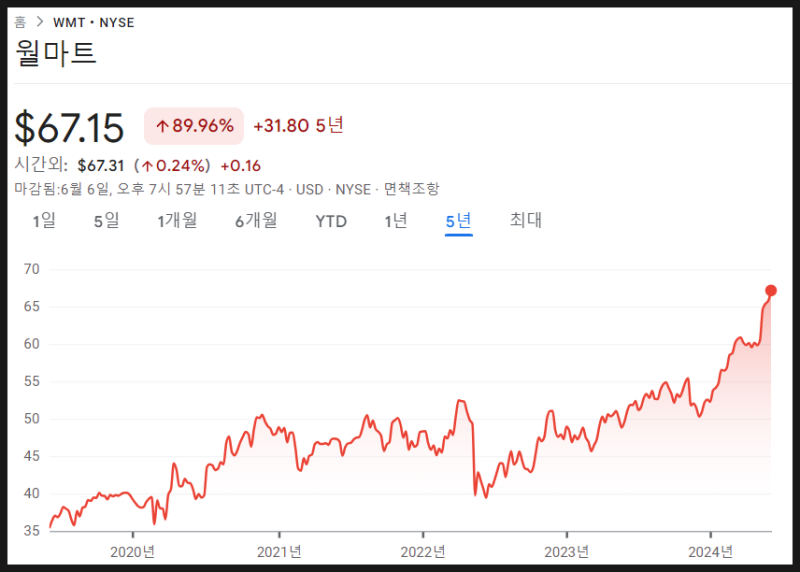The width and height of the screenshot is (800, 572).
Task: Click the 60 y-axis label
Action: (x=32, y=344)
